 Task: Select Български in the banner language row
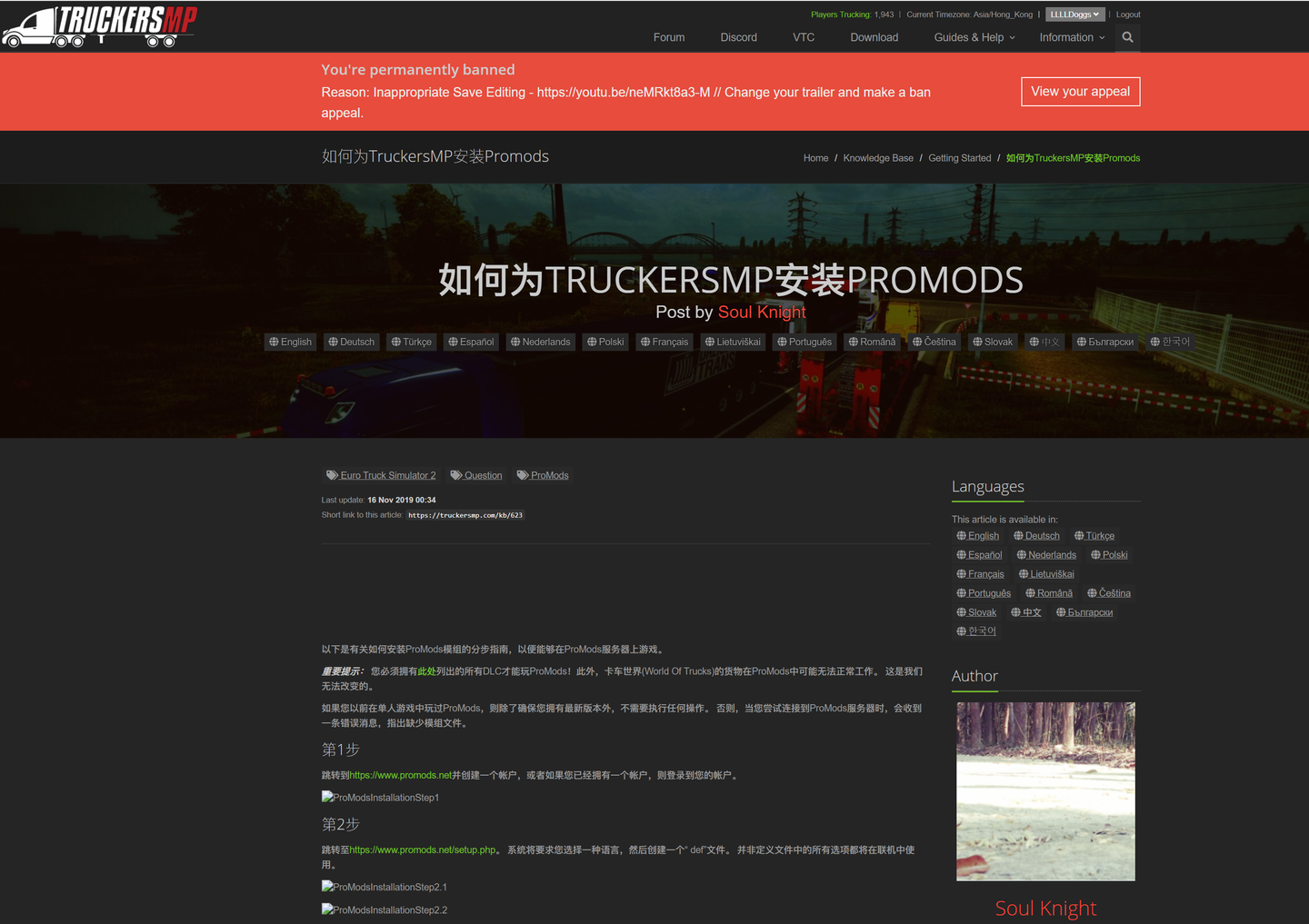point(1105,342)
